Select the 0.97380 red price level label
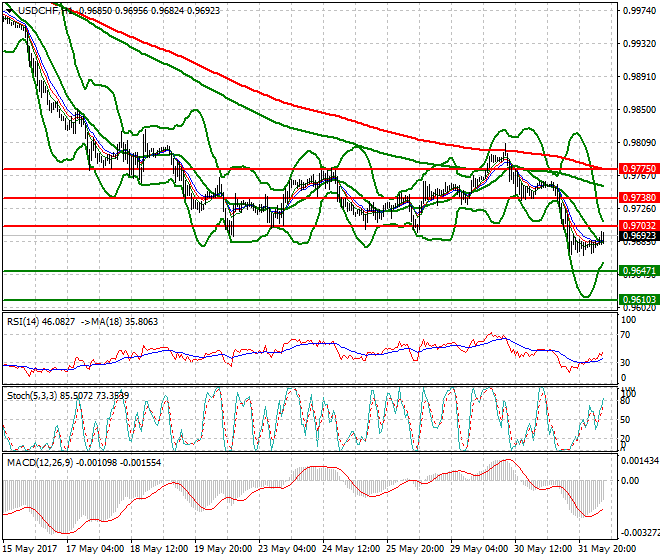Image resolution: width=660 pixels, height=560 pixels. (635, 198)
